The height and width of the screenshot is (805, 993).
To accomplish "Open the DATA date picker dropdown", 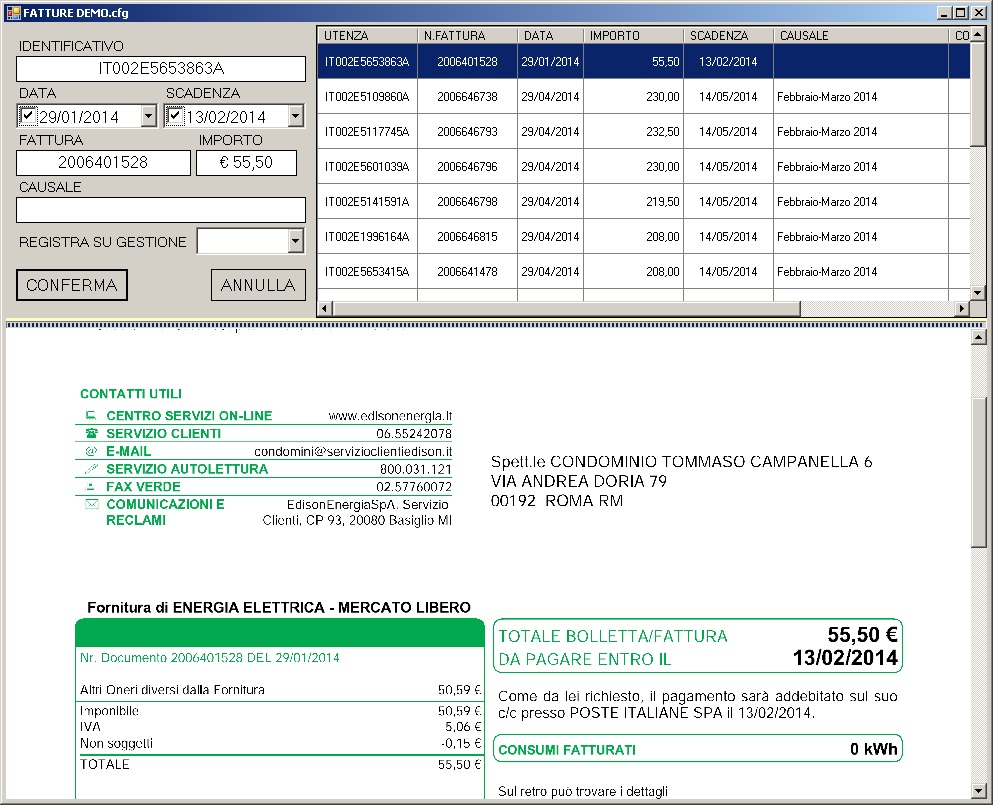I will [148, 117].
